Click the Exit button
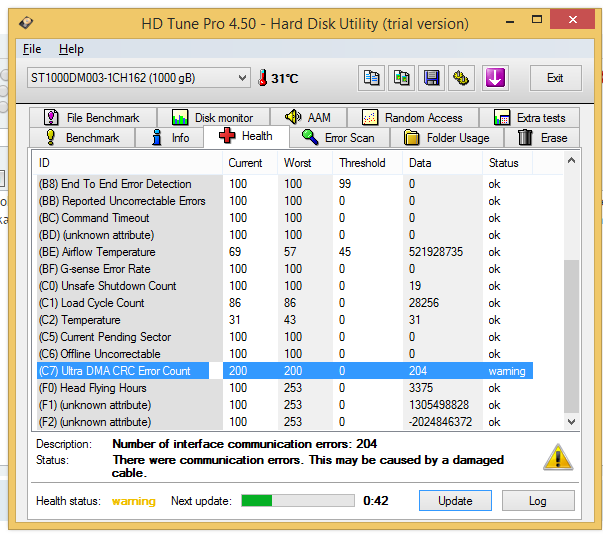This screenshot has width=603, height=537. tap(555, 78)
